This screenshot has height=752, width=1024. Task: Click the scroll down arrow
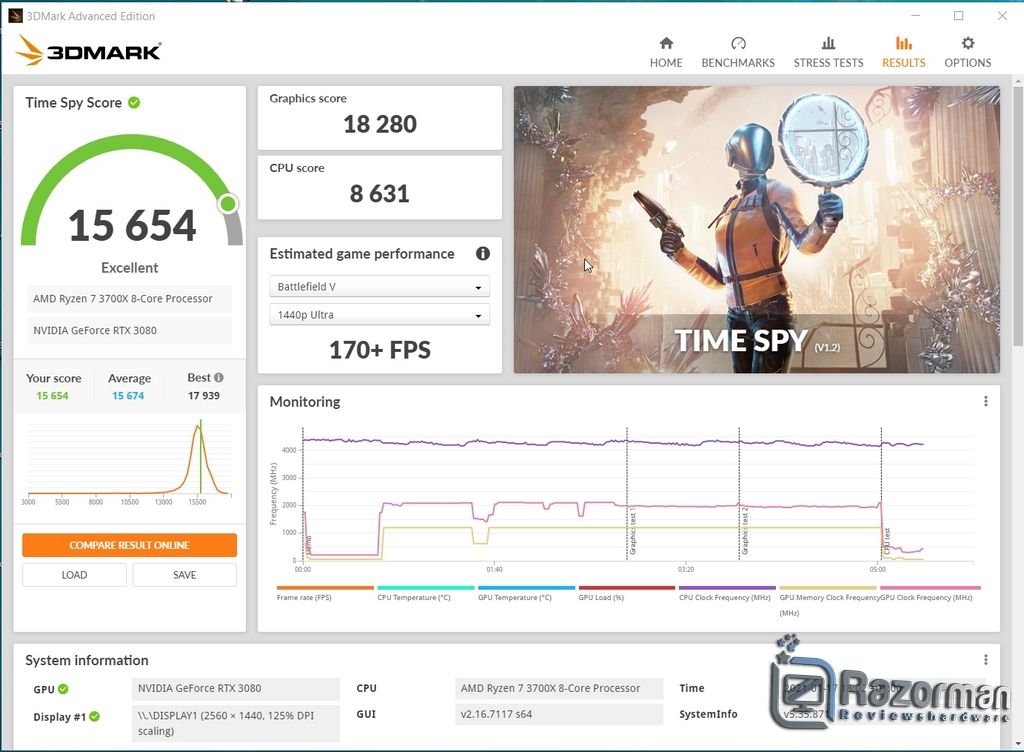[1017, 744]
